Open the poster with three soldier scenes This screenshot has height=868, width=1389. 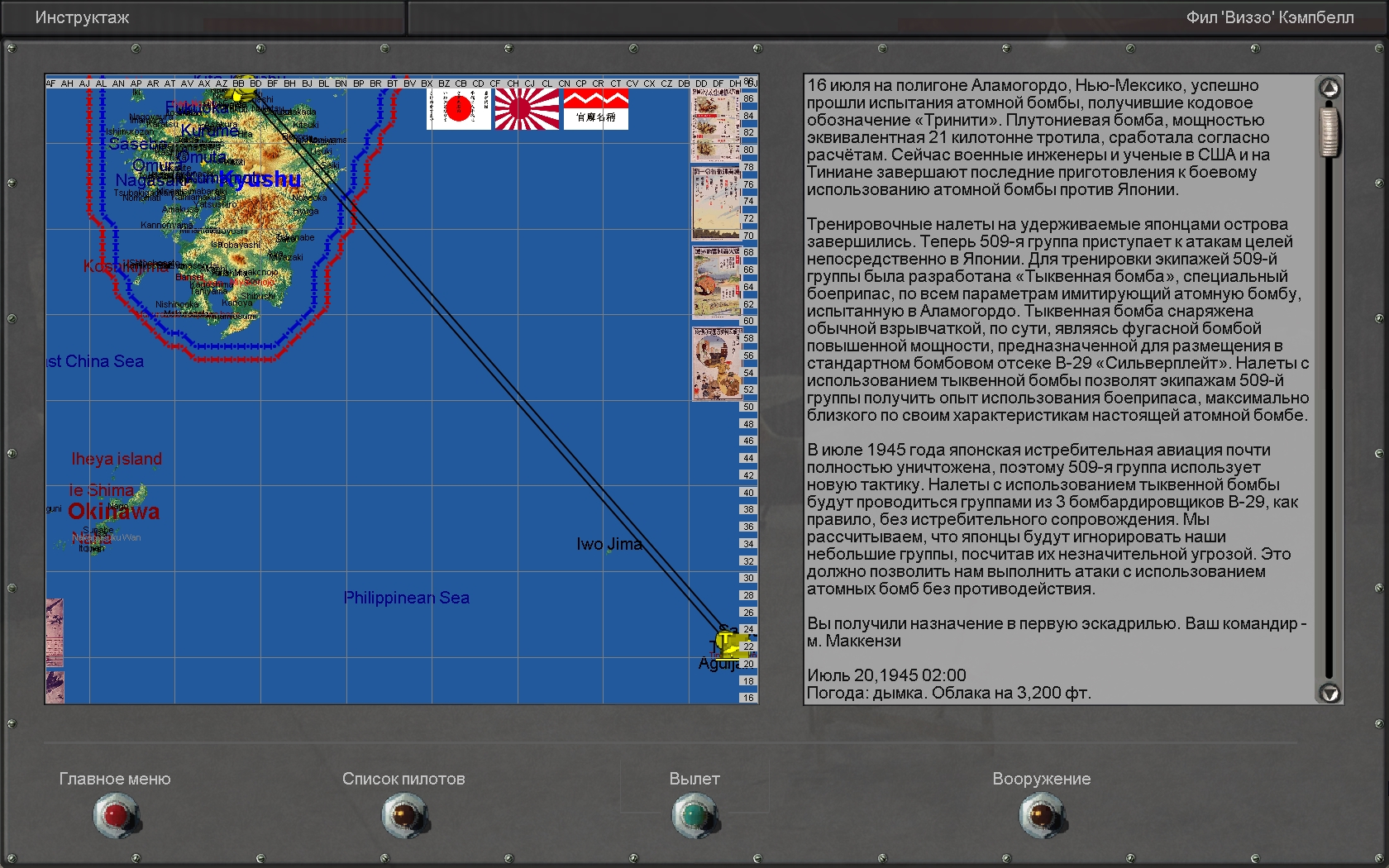coord(716,124)
